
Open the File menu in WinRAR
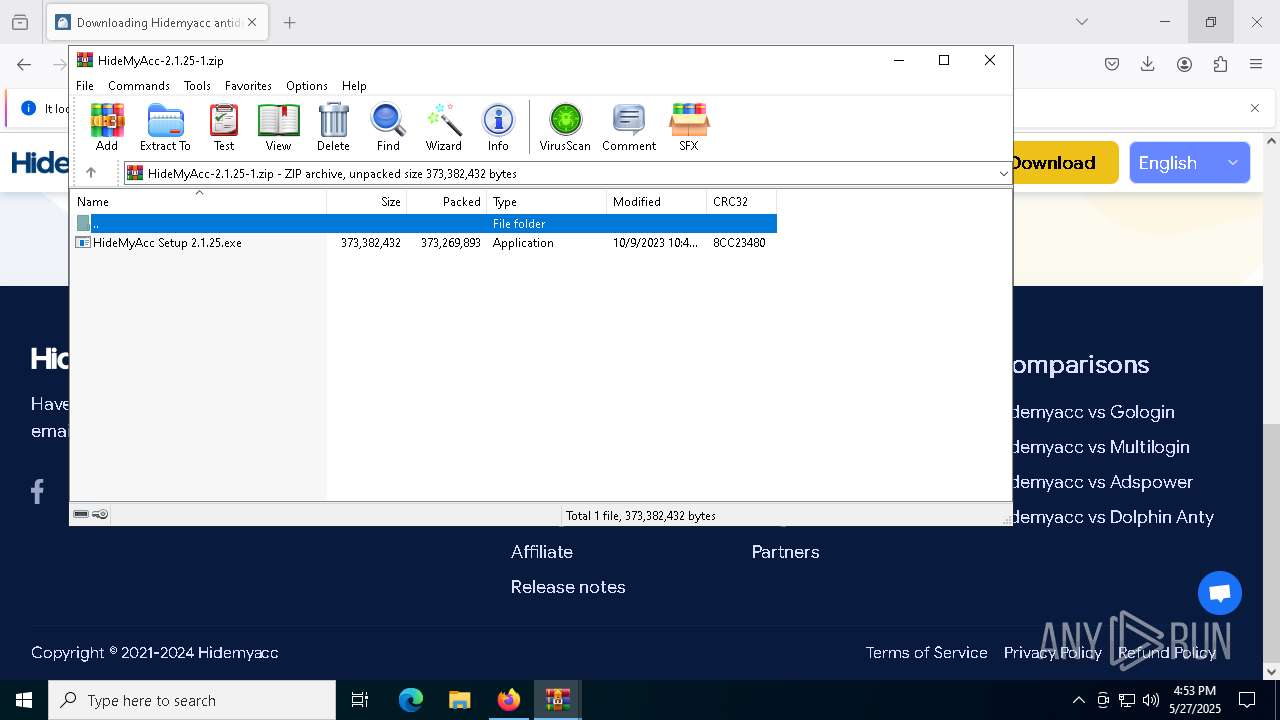(x=85, y=86)
